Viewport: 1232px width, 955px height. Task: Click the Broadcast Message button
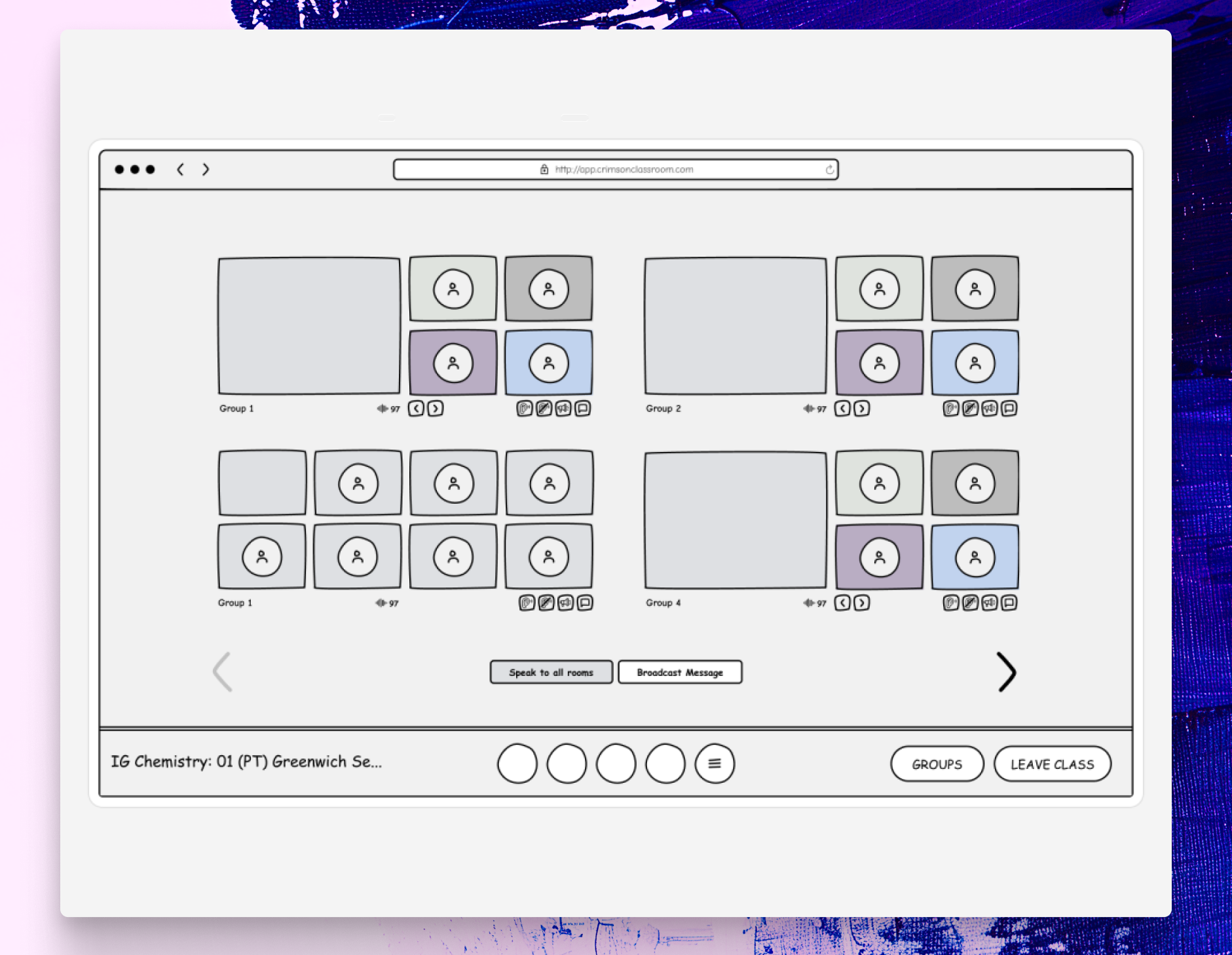pos(680,672)
